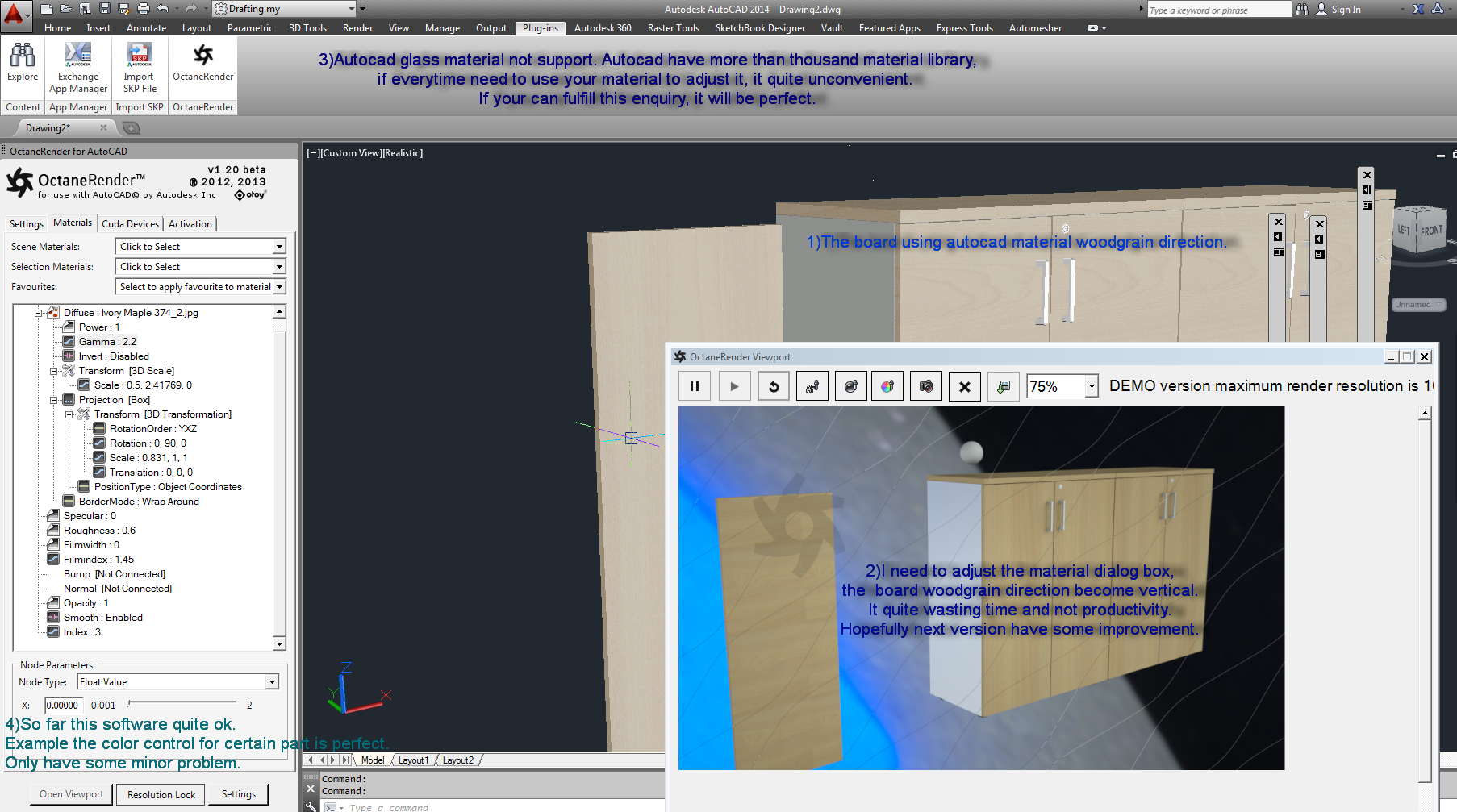Click the Open Viewport button

coord(71,794)
